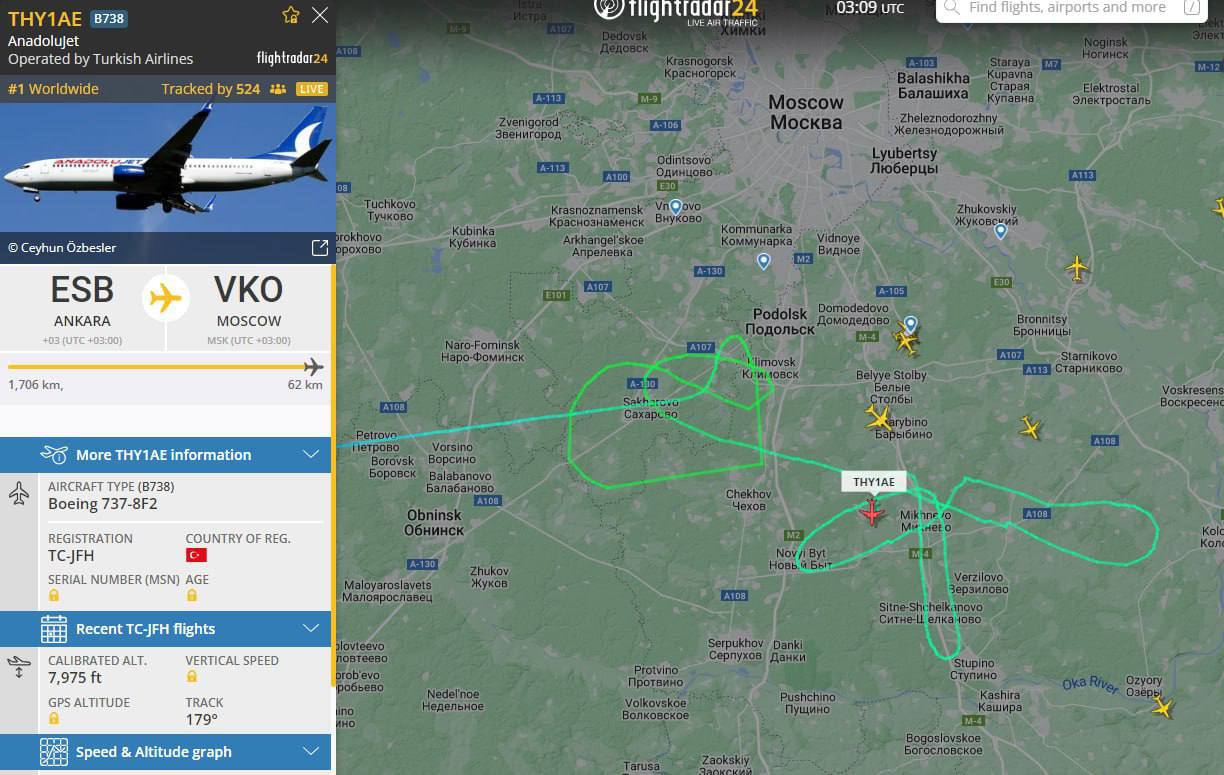Click locked serial number MSN icon
Screen dimensions: 1224x775
(x=54, y=595)
